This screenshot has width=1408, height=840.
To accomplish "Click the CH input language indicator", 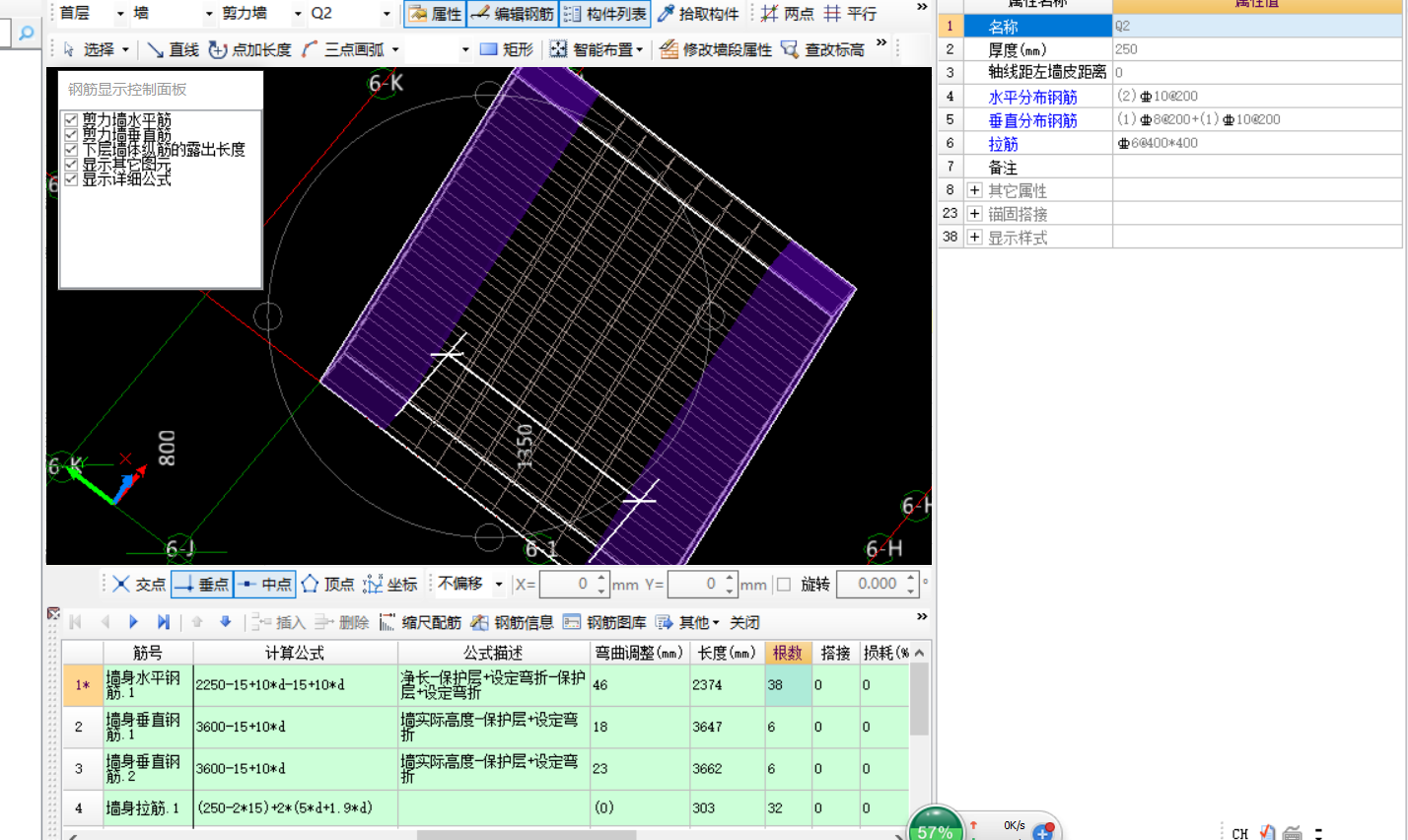I will (x=1240, y=833).
